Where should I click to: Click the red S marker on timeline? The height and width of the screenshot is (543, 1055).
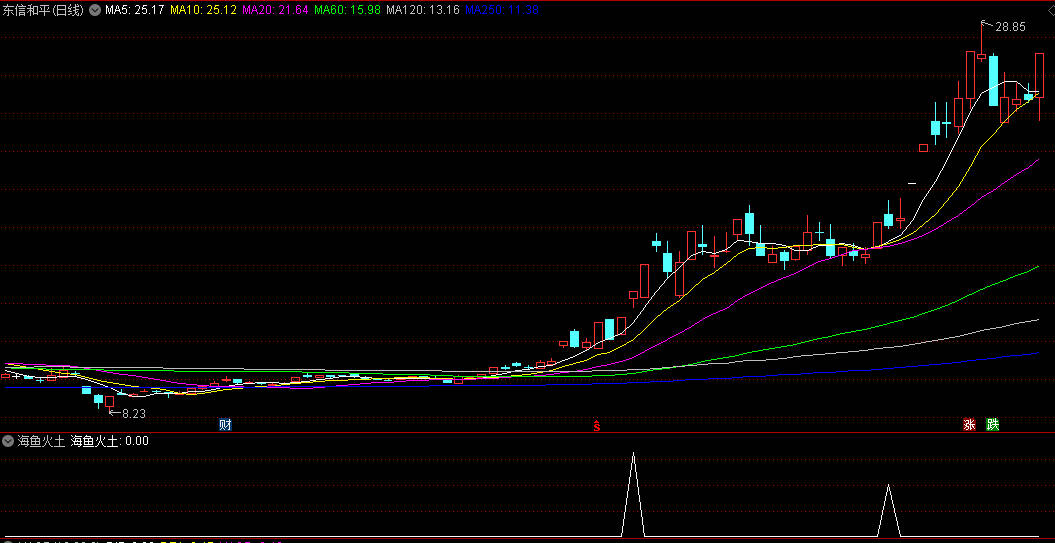pos(596,425)
